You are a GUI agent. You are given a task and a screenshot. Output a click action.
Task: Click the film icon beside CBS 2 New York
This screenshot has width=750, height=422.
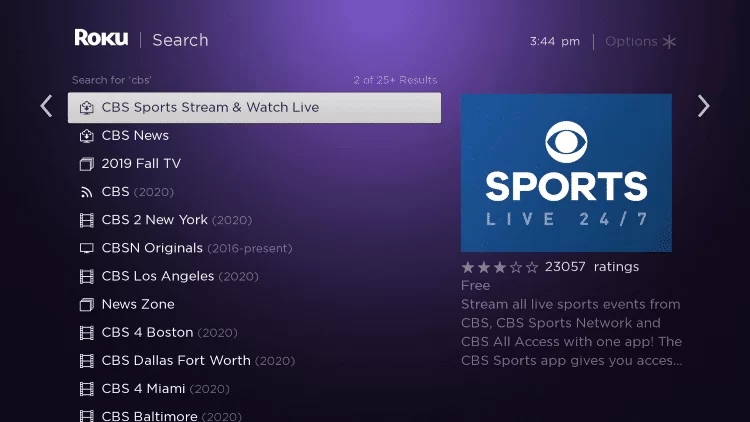tap(87, 220)
